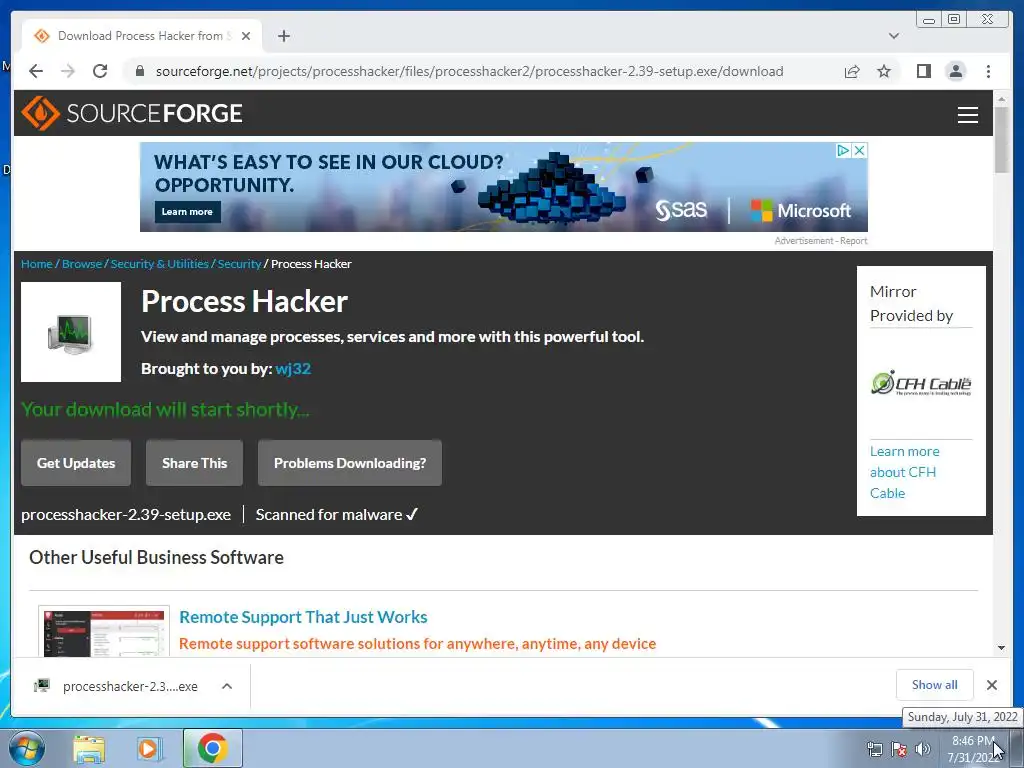
Task: Close the downloads bar
Action: click(x=992, y=685)
